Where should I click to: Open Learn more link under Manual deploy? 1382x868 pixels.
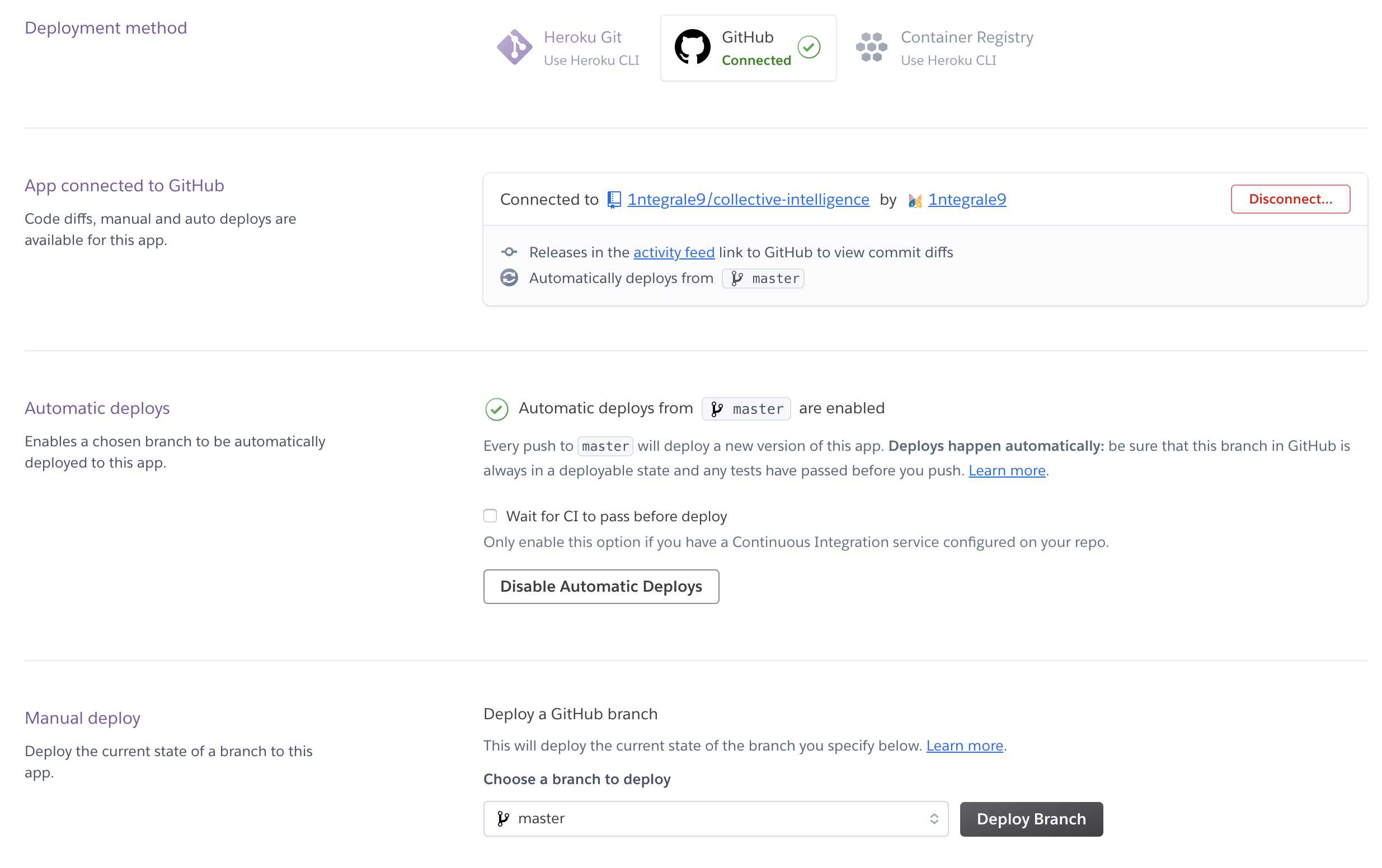coord(964,745)
